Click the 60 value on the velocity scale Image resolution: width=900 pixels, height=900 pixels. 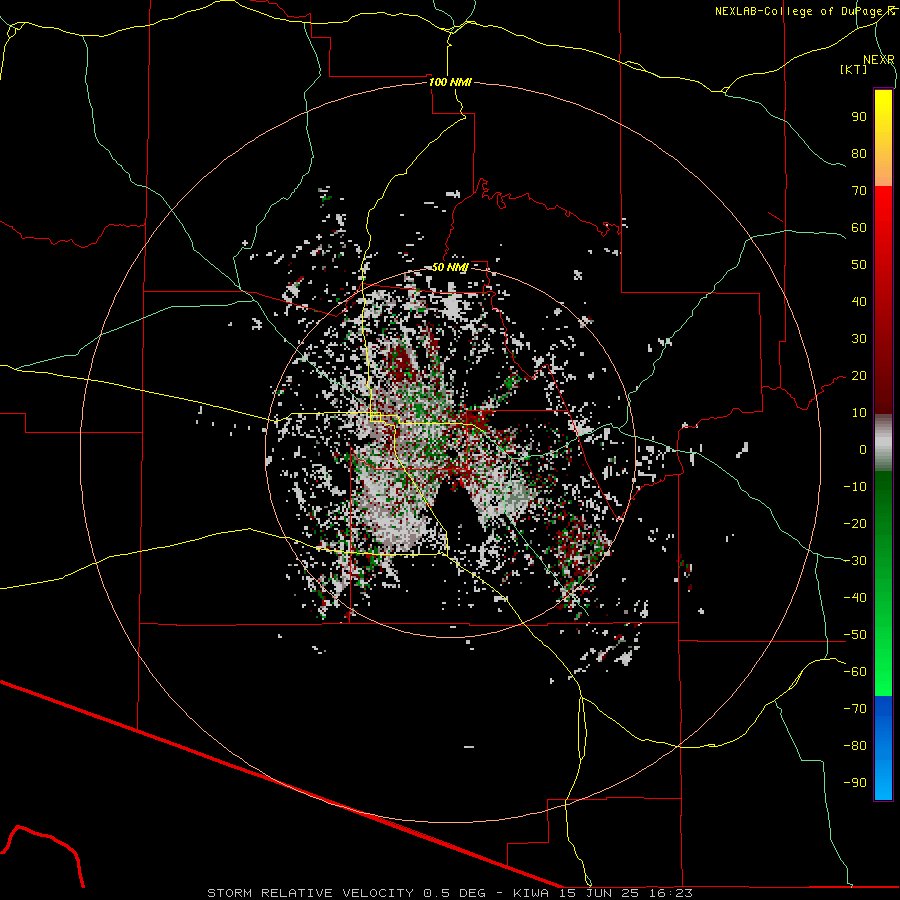tap(859, 228)
